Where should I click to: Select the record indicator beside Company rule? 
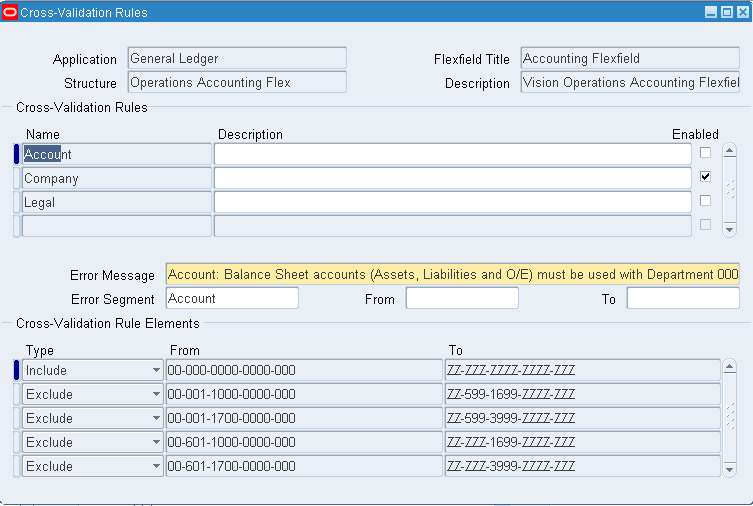pyautogui.click(x=16, y=178)
